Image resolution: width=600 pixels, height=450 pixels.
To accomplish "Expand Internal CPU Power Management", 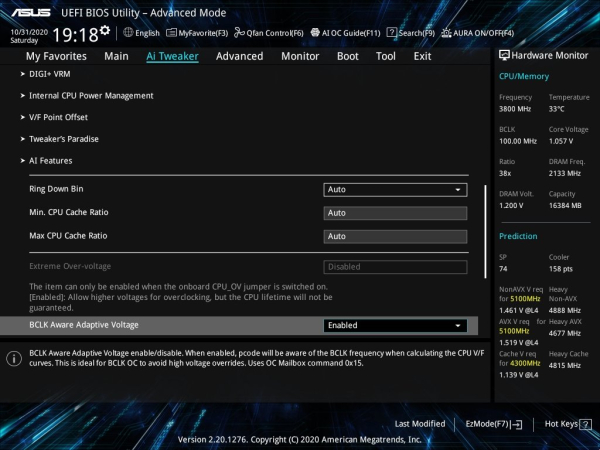I will pos(91,96).
